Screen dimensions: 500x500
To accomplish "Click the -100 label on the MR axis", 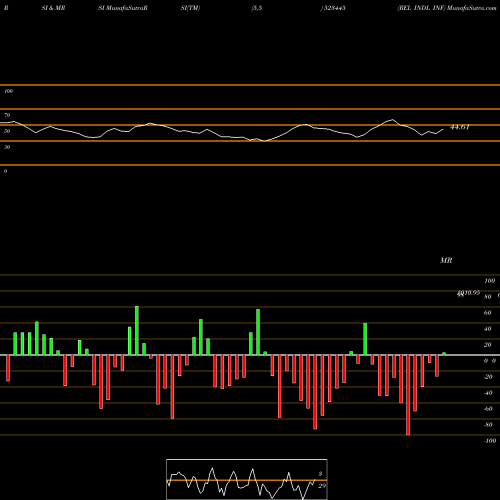I will point(490,441).
